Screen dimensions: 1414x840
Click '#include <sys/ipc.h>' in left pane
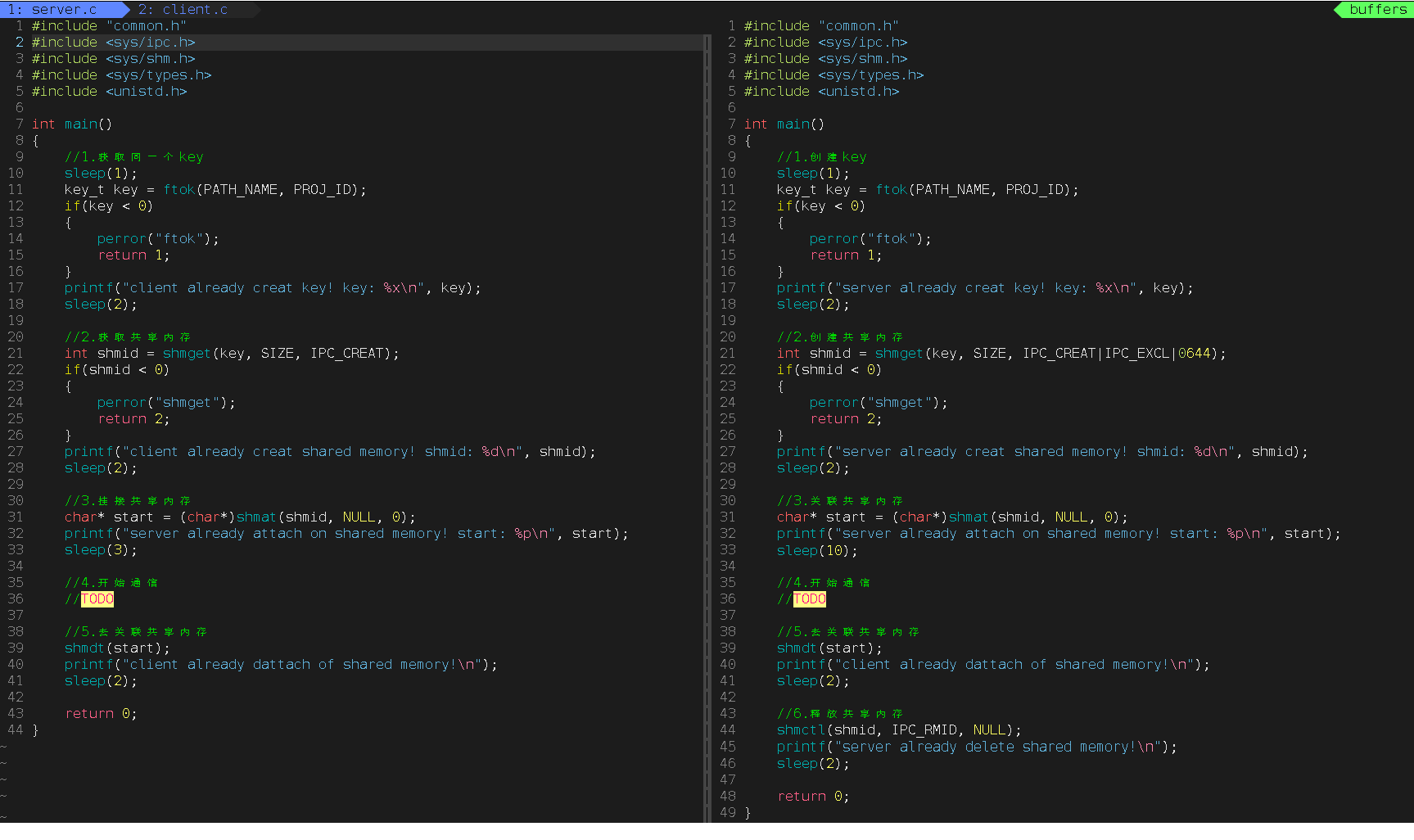(113, 42)
